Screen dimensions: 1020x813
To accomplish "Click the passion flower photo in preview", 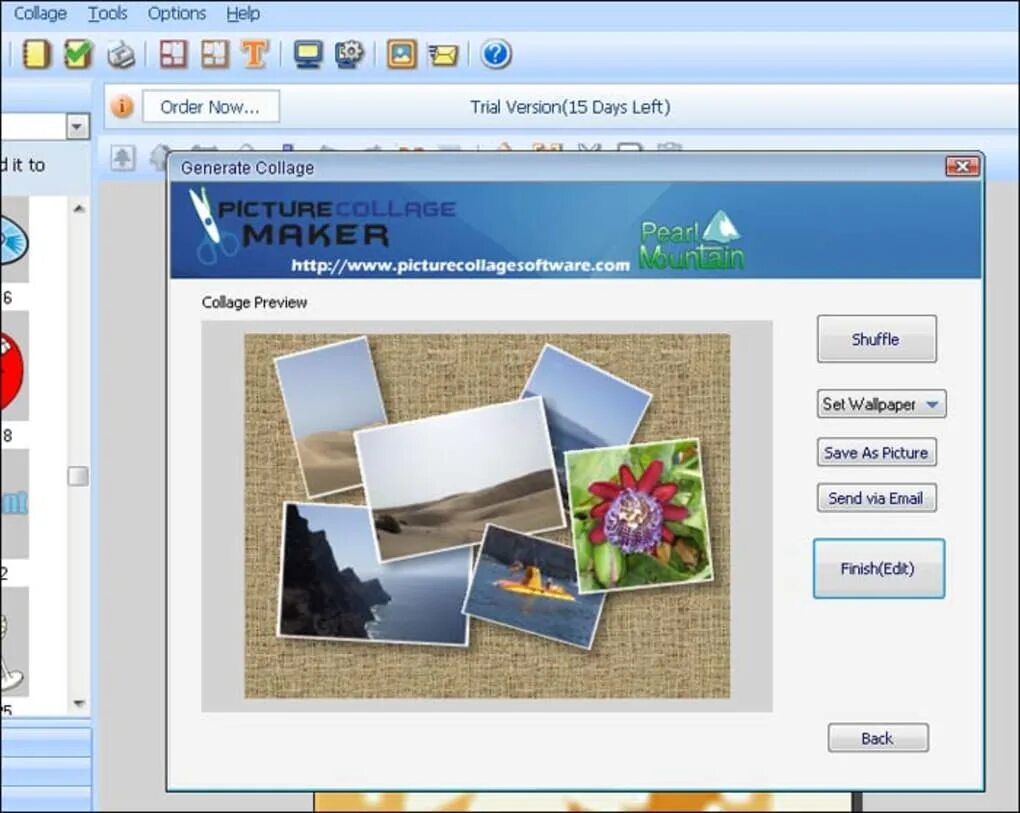I will [639, 515].
